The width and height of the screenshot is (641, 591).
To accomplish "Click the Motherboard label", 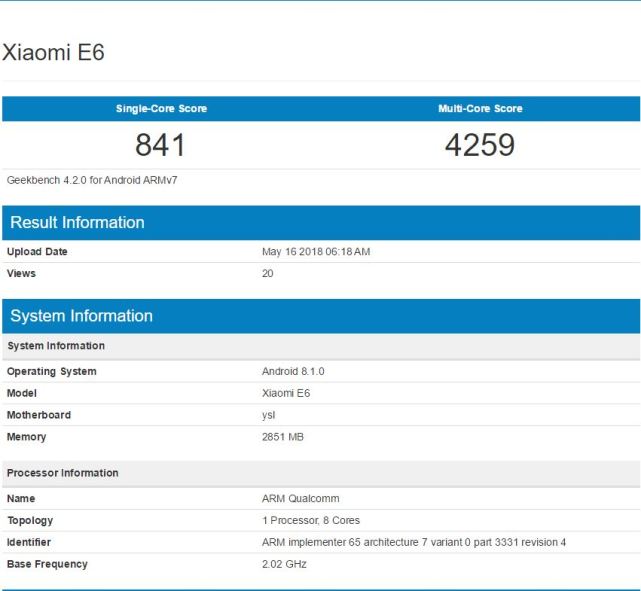I will point(39,415).
